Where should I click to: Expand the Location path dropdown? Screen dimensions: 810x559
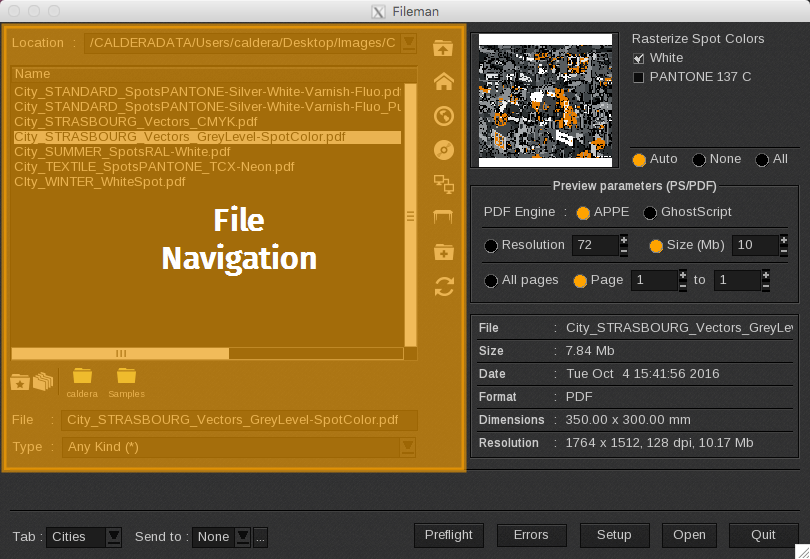pos(408,43)
